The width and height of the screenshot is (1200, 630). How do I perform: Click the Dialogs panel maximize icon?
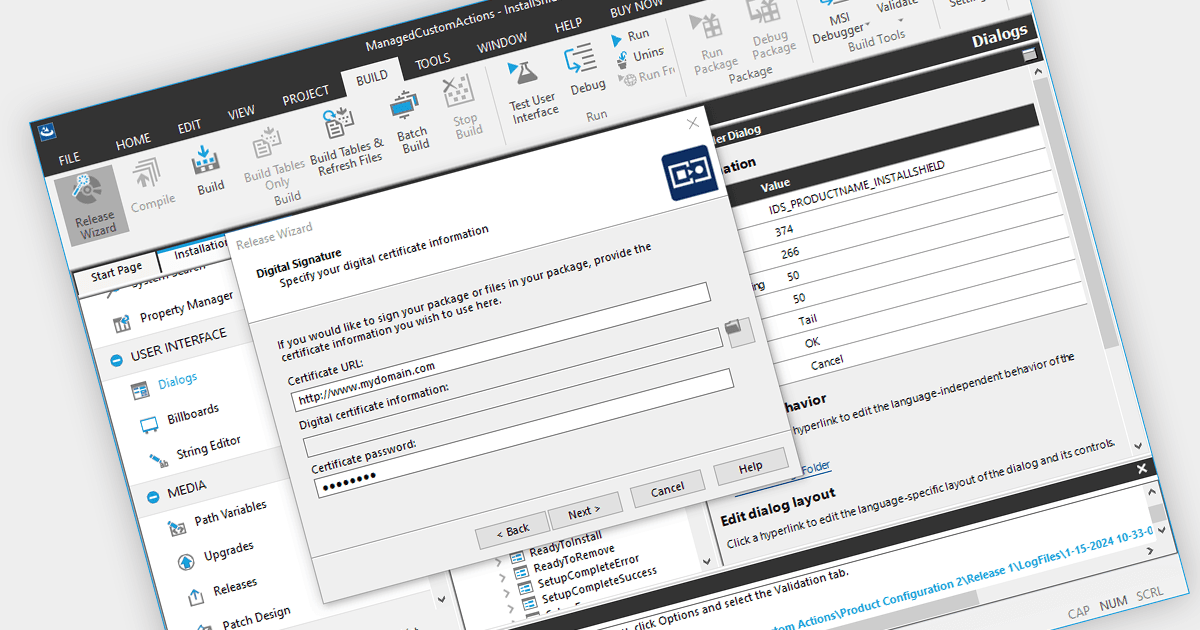coord(1030,56)
